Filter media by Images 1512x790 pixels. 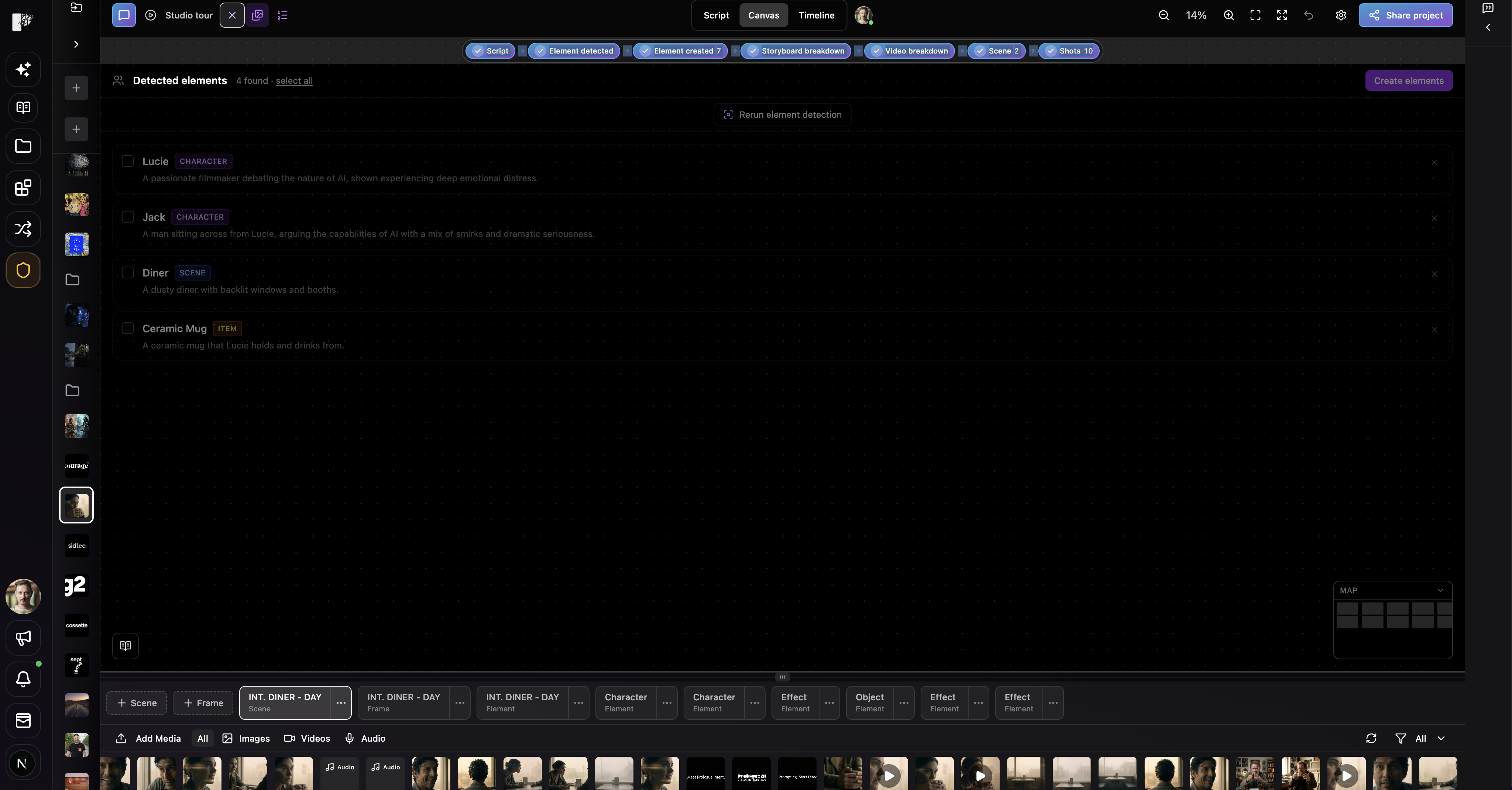[x=246, y=738]
